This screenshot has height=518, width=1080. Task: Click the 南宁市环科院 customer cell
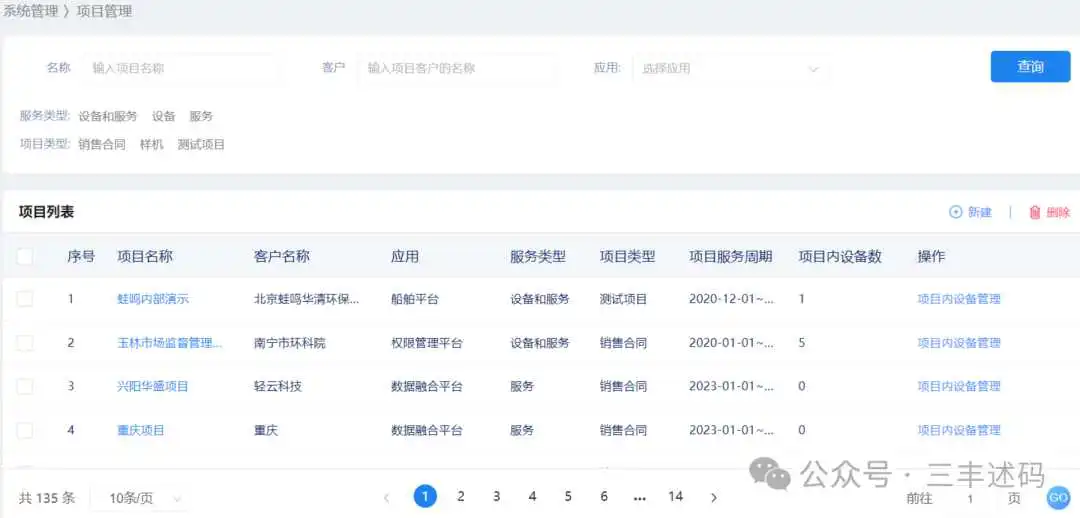[289, 342]
